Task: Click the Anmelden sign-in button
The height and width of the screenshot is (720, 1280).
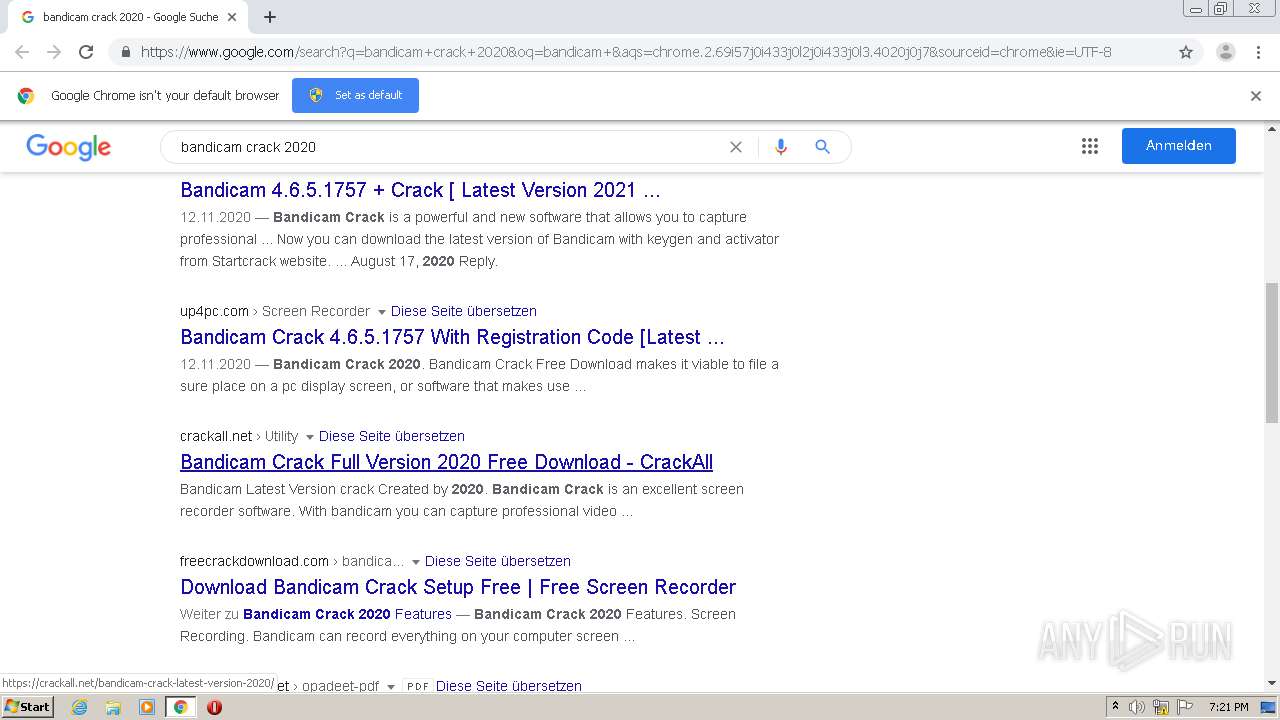Action: coord(1178,146)
